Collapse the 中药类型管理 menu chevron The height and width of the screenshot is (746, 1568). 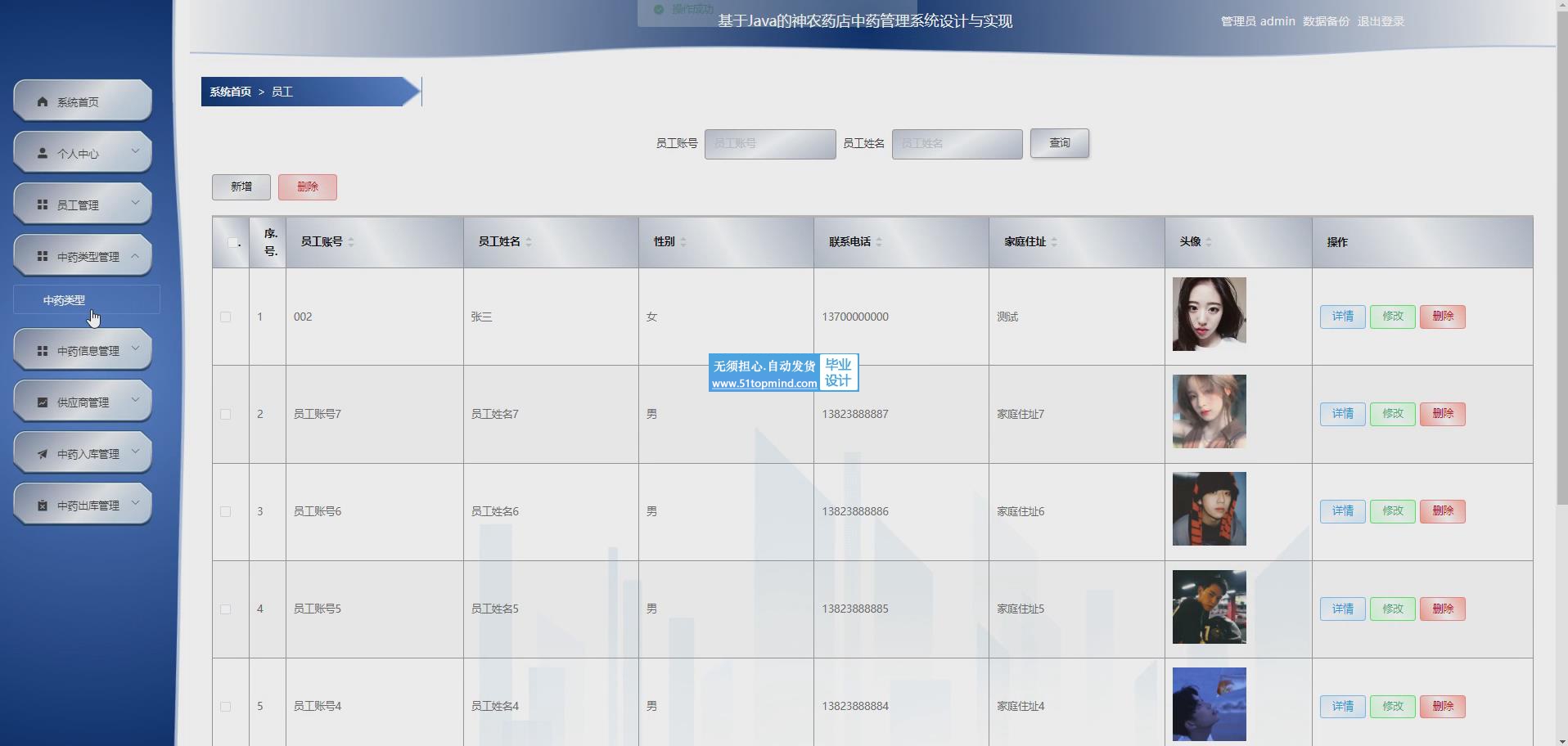tap(136, 255)
